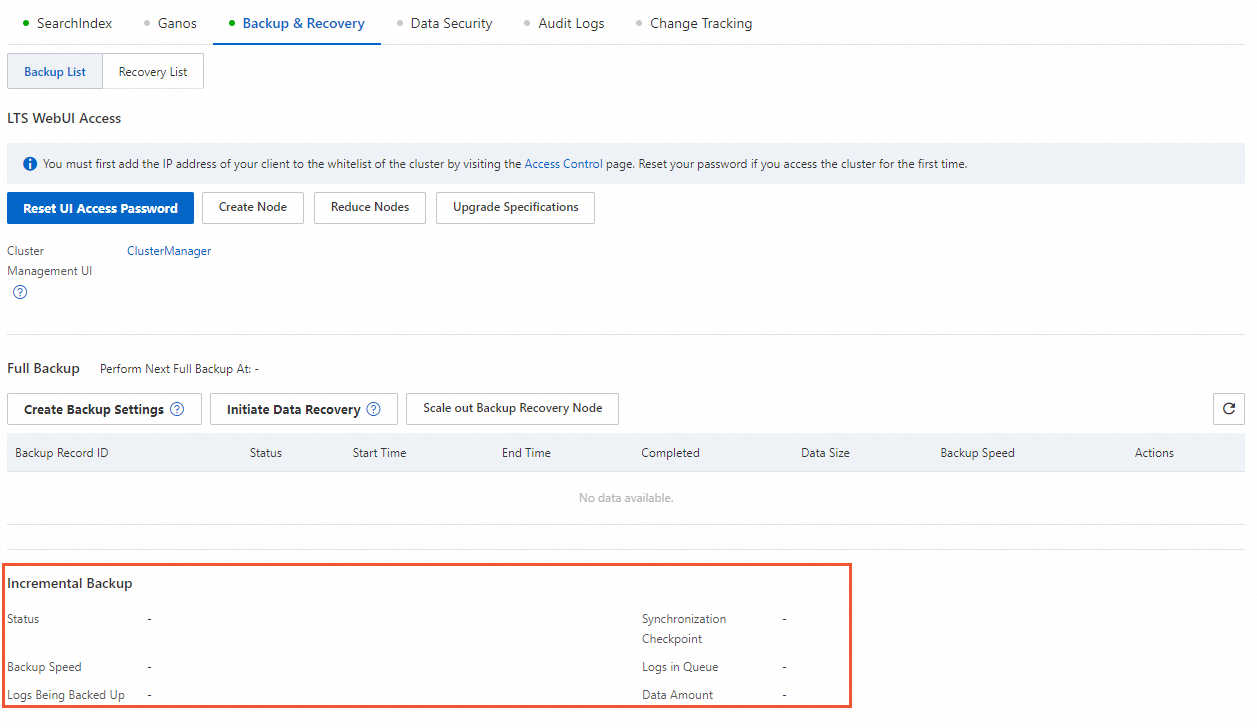Screen dimensions: 1257x728
Task: Click the Start Time column header
Action: click(380, 453)
